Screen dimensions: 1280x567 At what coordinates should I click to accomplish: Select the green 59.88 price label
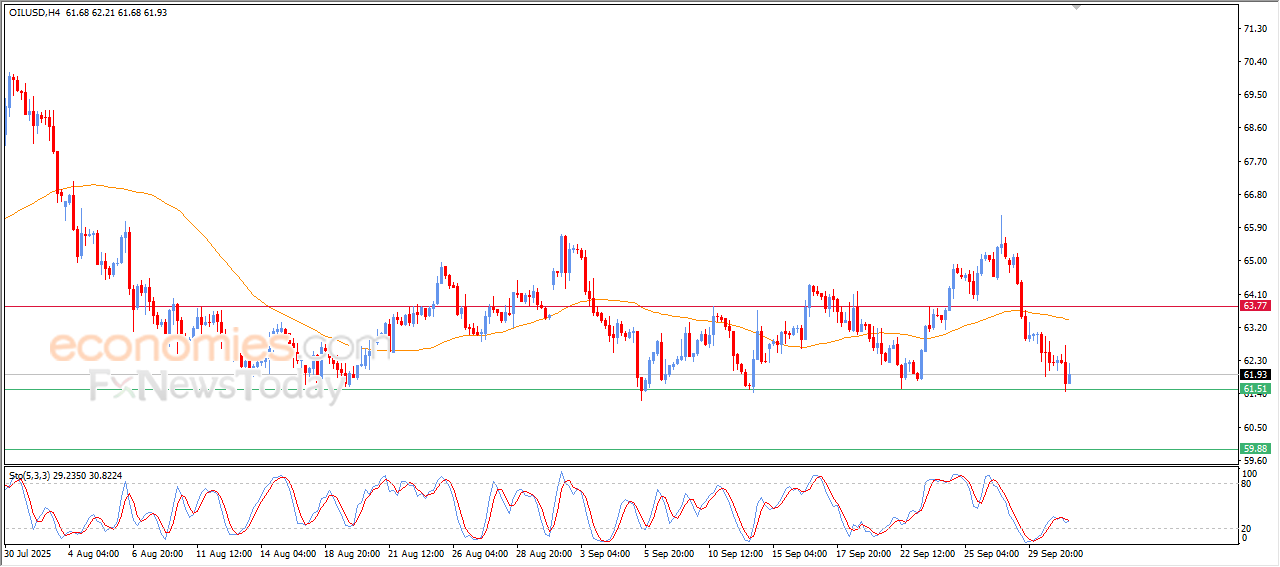pos(1254,449)
